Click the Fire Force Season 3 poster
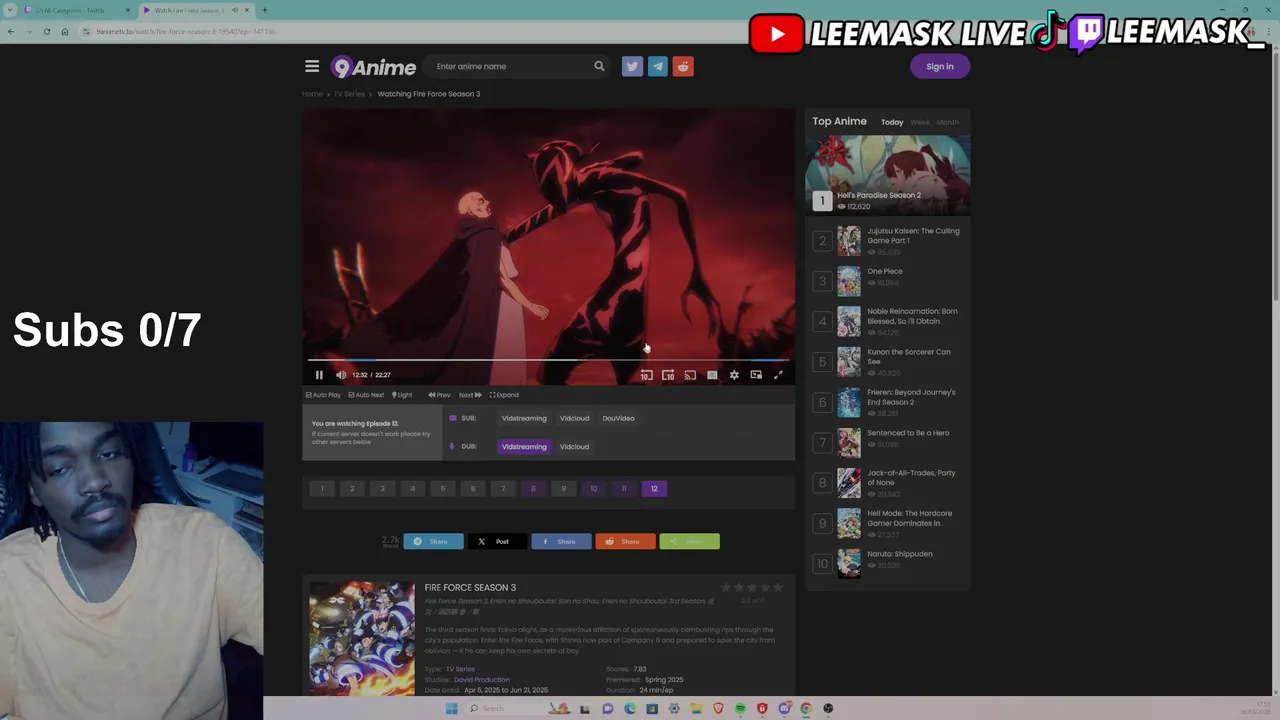Viewport: 1280px width, 720px height. click(x=361, y=638)
